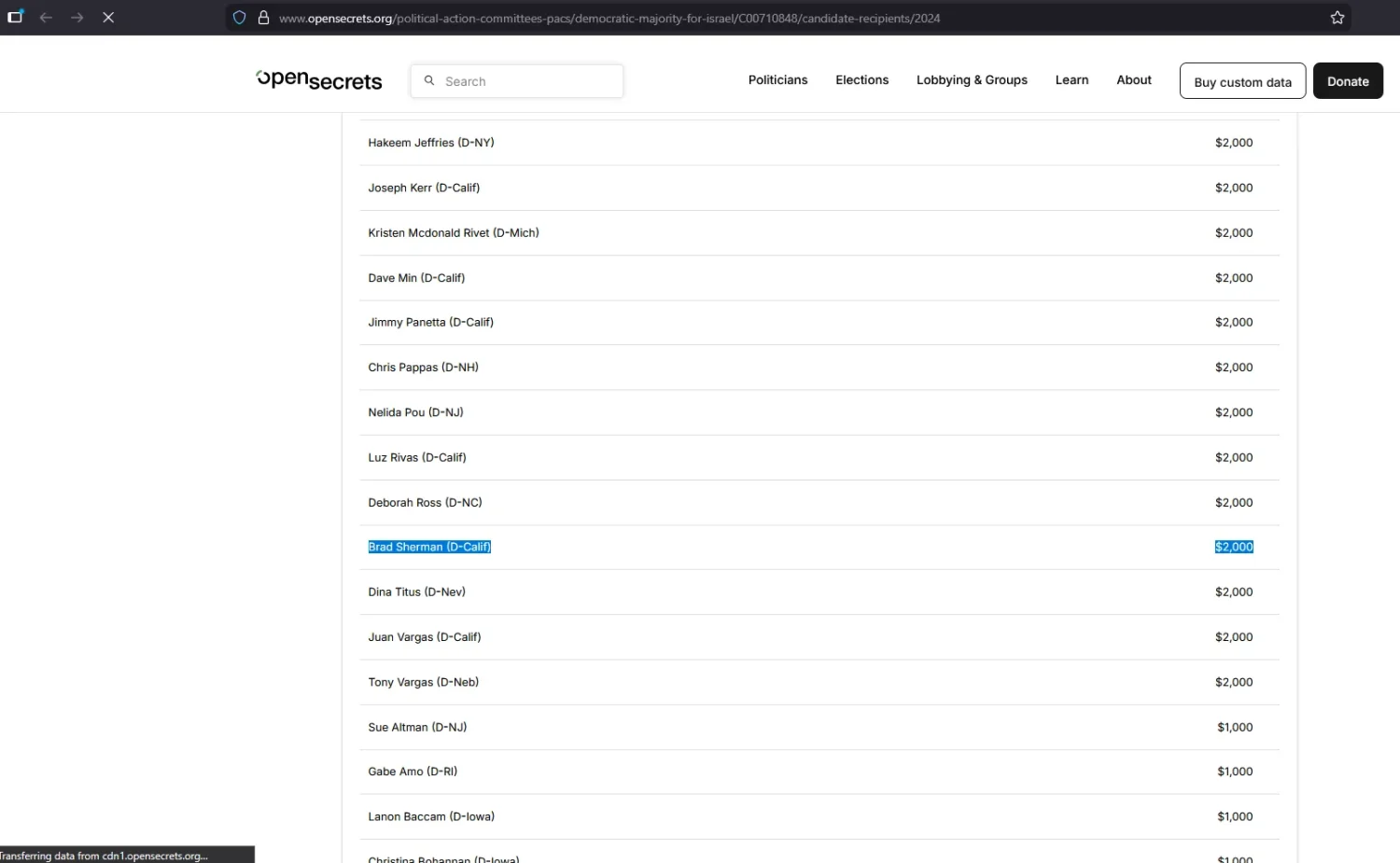Click the magnifier icon in the search box

pos(429,81)
